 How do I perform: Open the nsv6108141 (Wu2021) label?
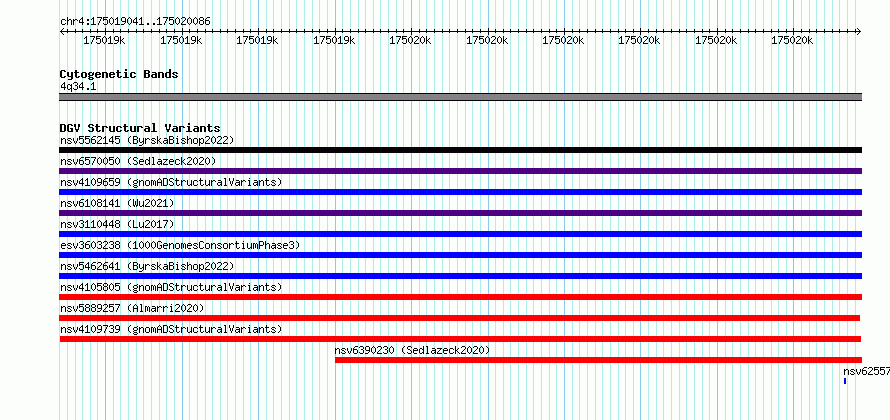(x=117, y=203)
